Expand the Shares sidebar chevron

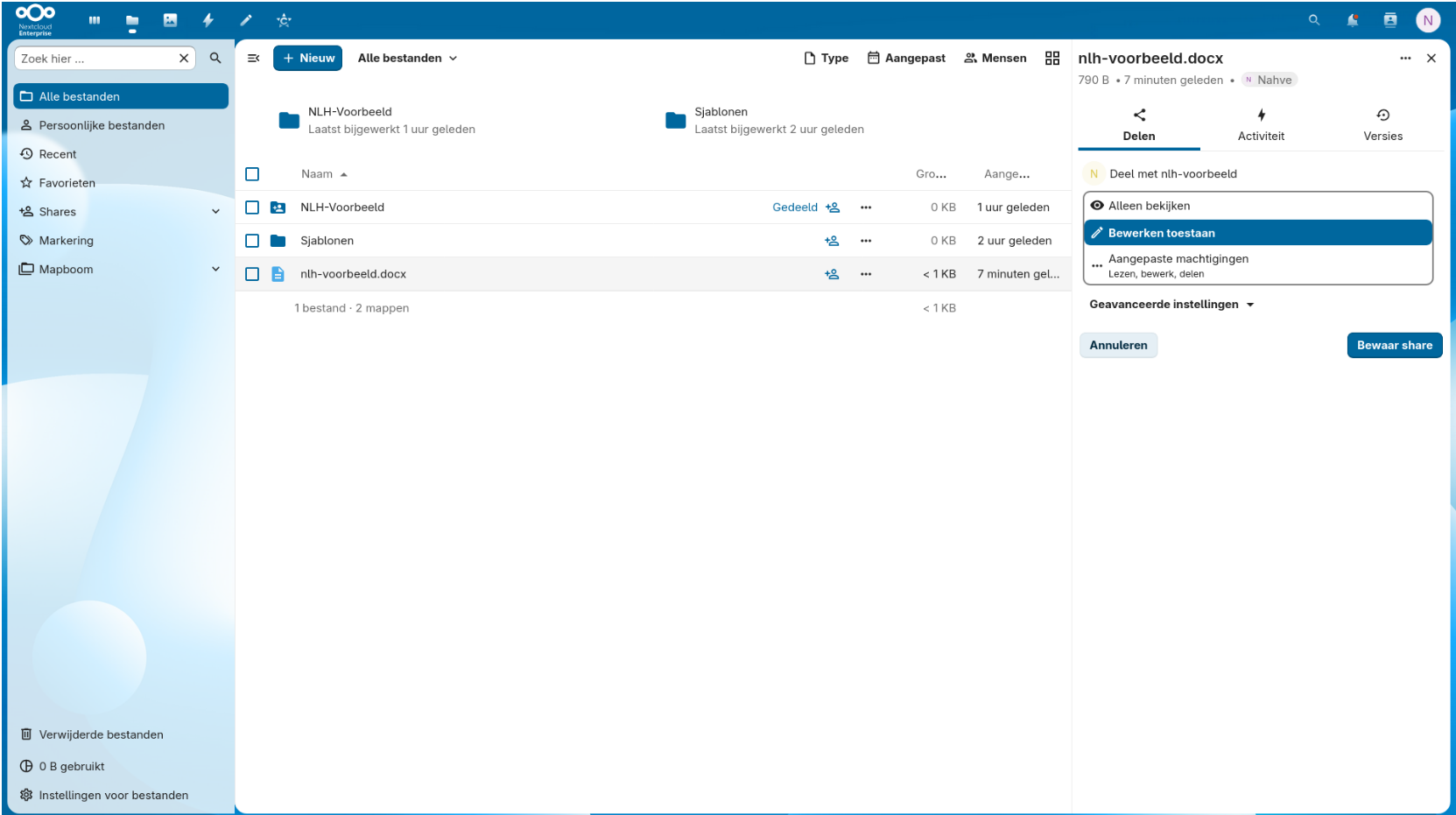215,212
